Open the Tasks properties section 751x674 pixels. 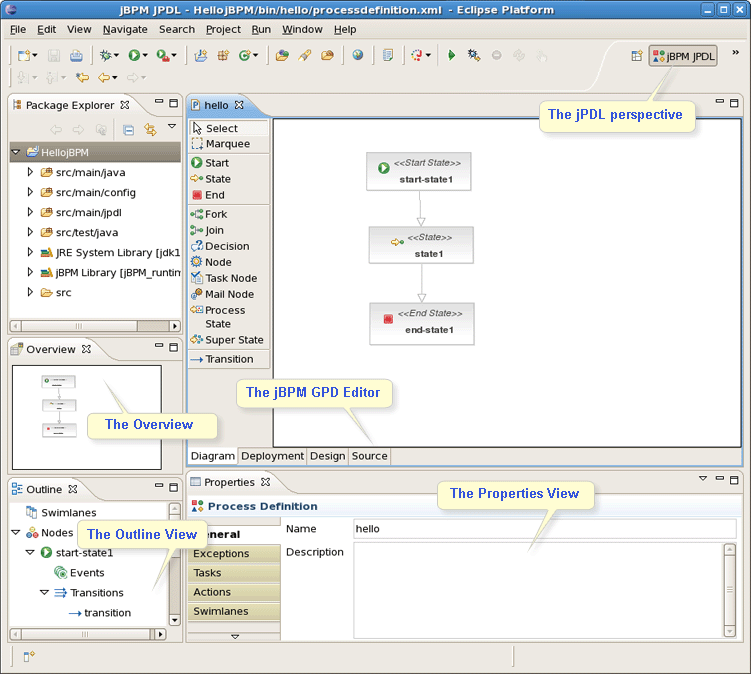(207, 573)
